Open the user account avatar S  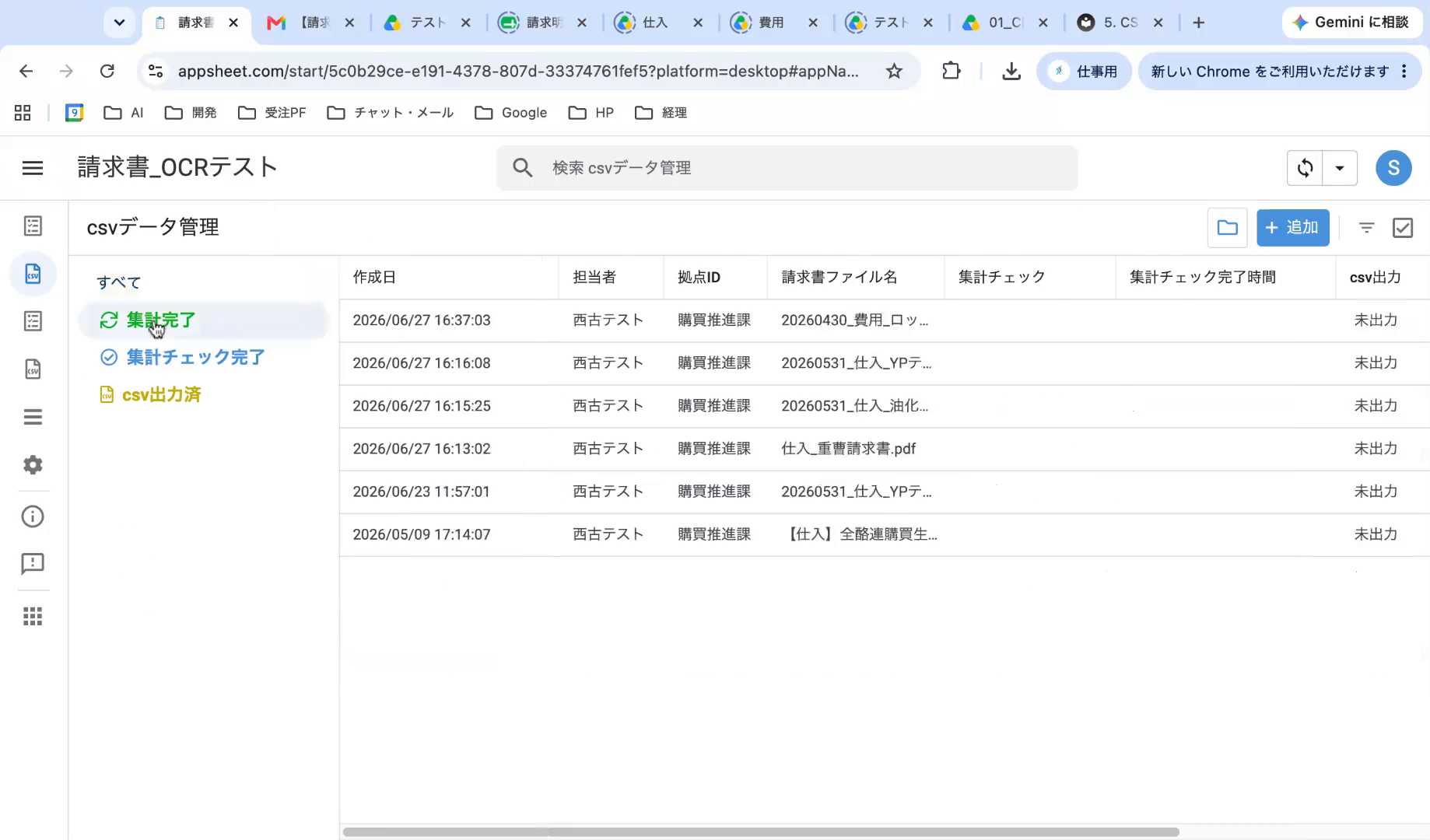tap(1393, 168)
